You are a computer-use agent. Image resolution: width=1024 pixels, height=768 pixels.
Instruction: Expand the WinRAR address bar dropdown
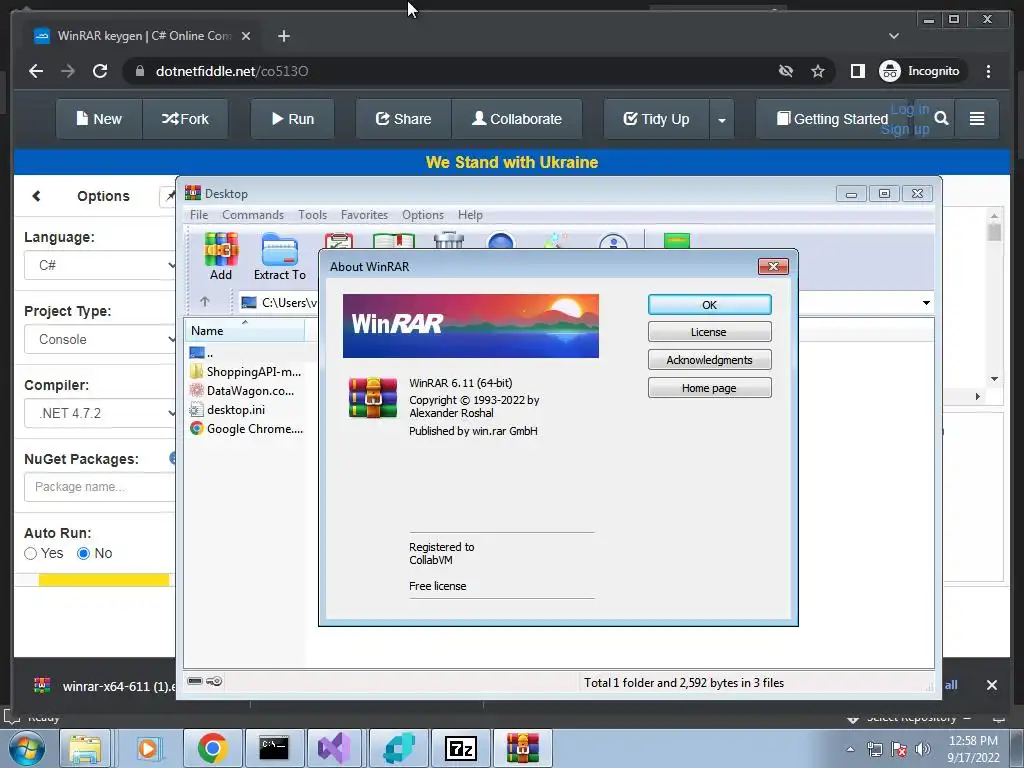click(x=926, y=302)
